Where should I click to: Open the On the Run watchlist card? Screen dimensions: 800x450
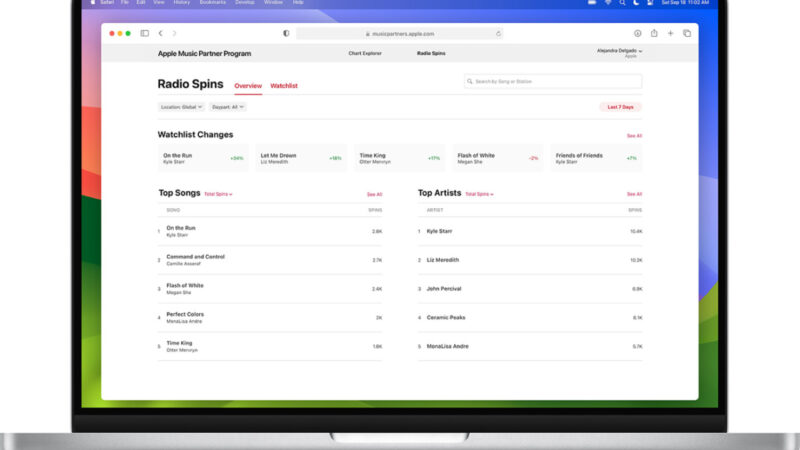click(203, 158)
